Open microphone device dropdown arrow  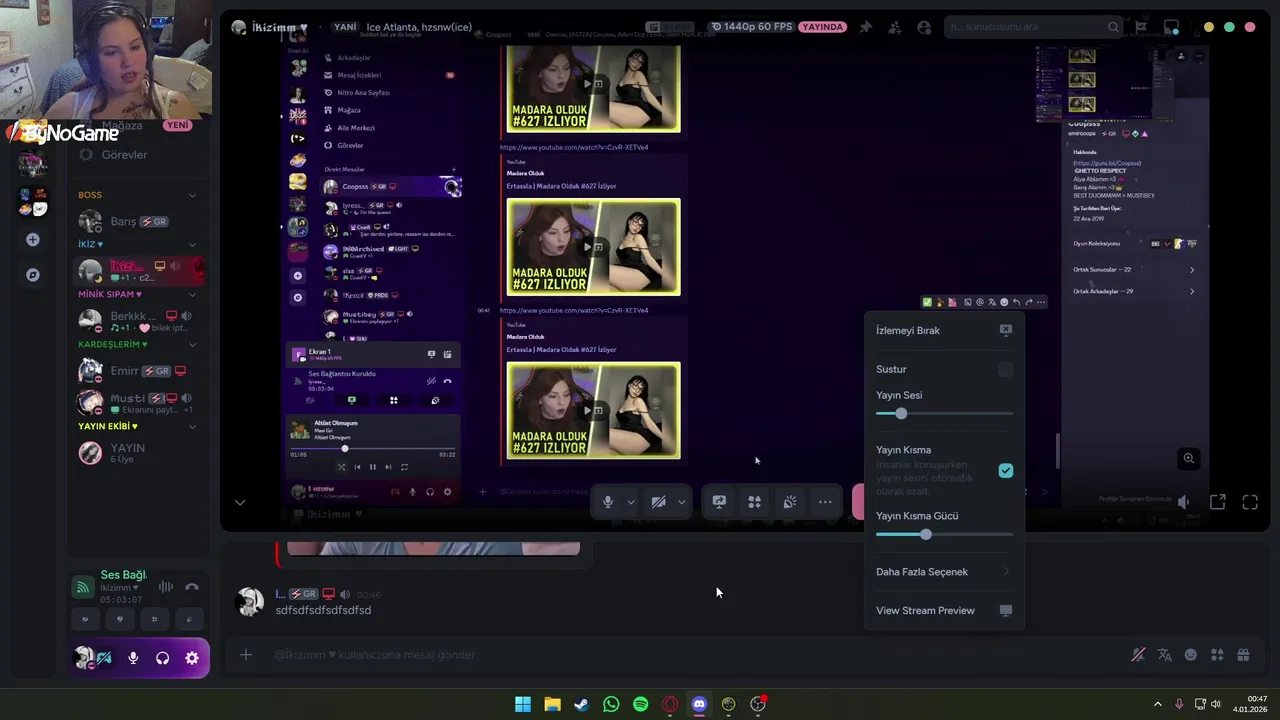(x=631, y=502)
